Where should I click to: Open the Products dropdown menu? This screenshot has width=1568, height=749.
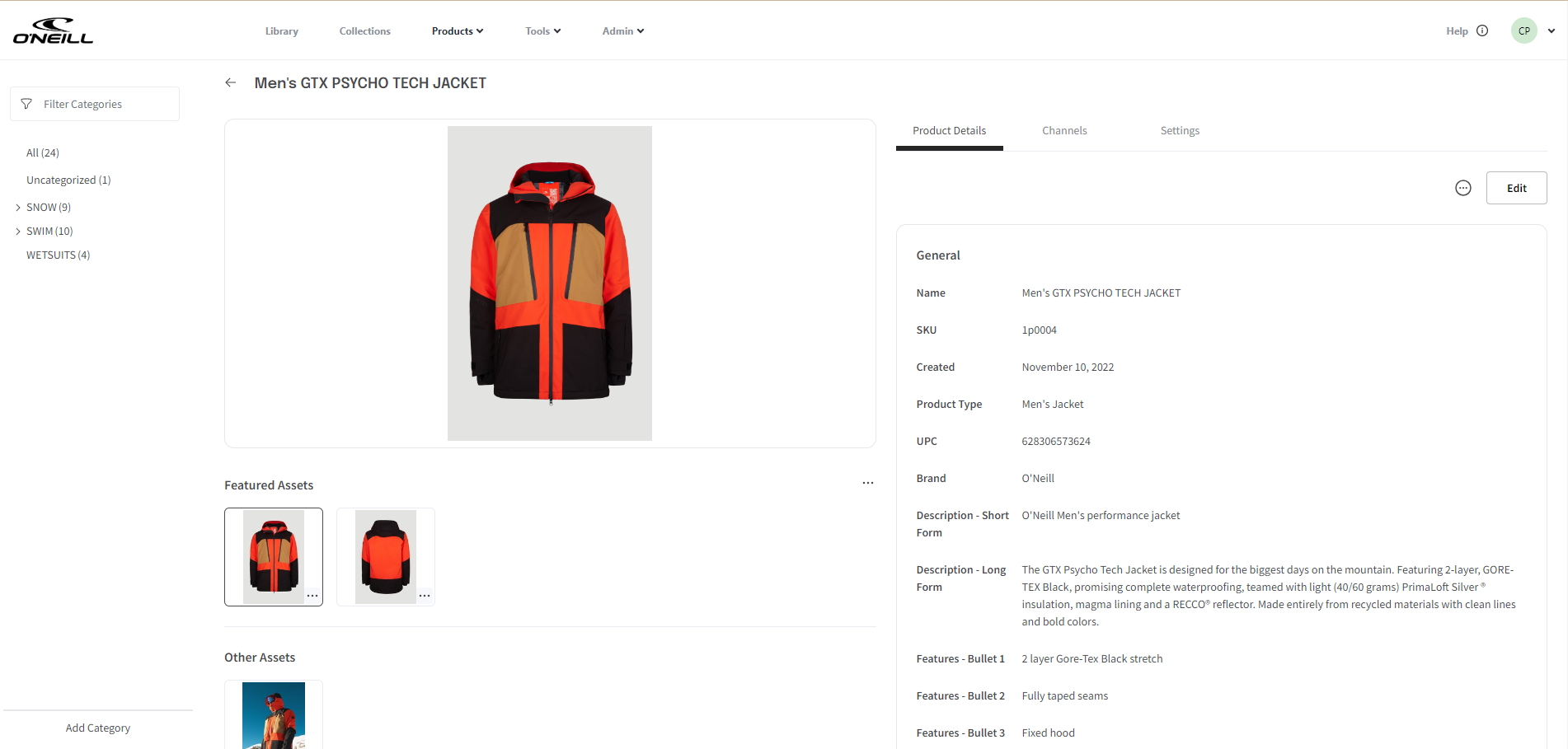458,30
